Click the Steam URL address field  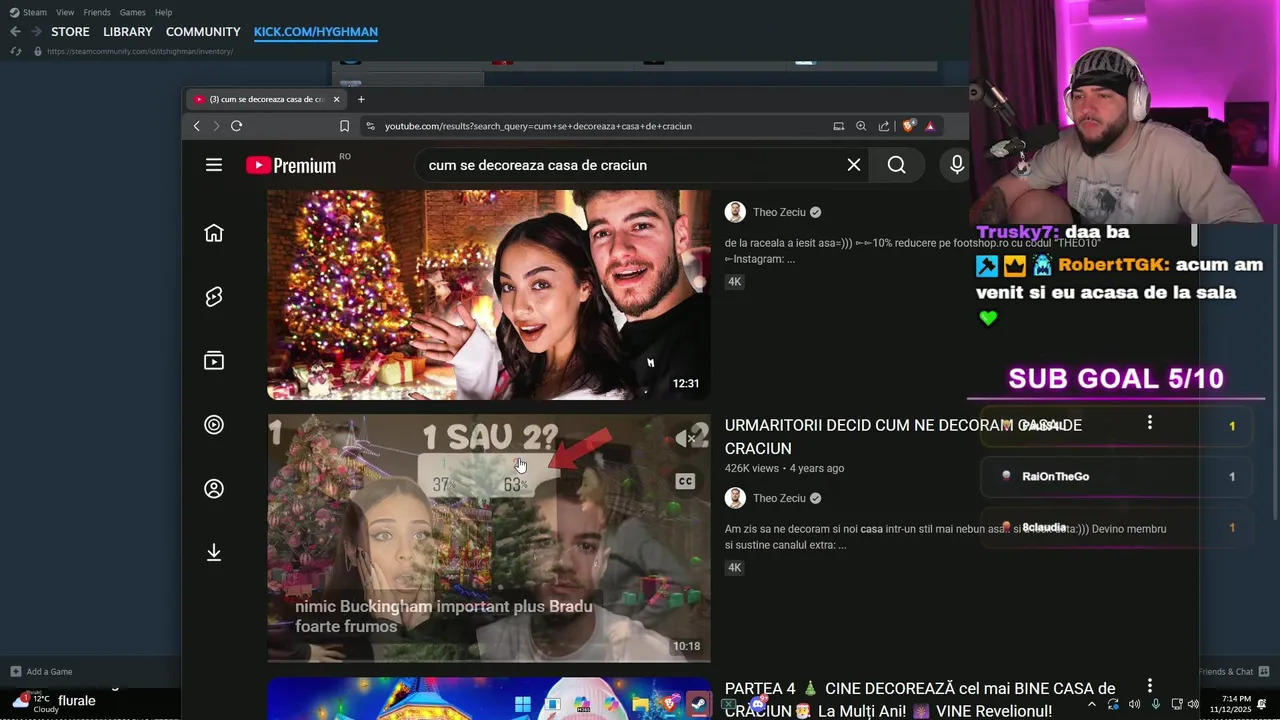coord(140,51)
